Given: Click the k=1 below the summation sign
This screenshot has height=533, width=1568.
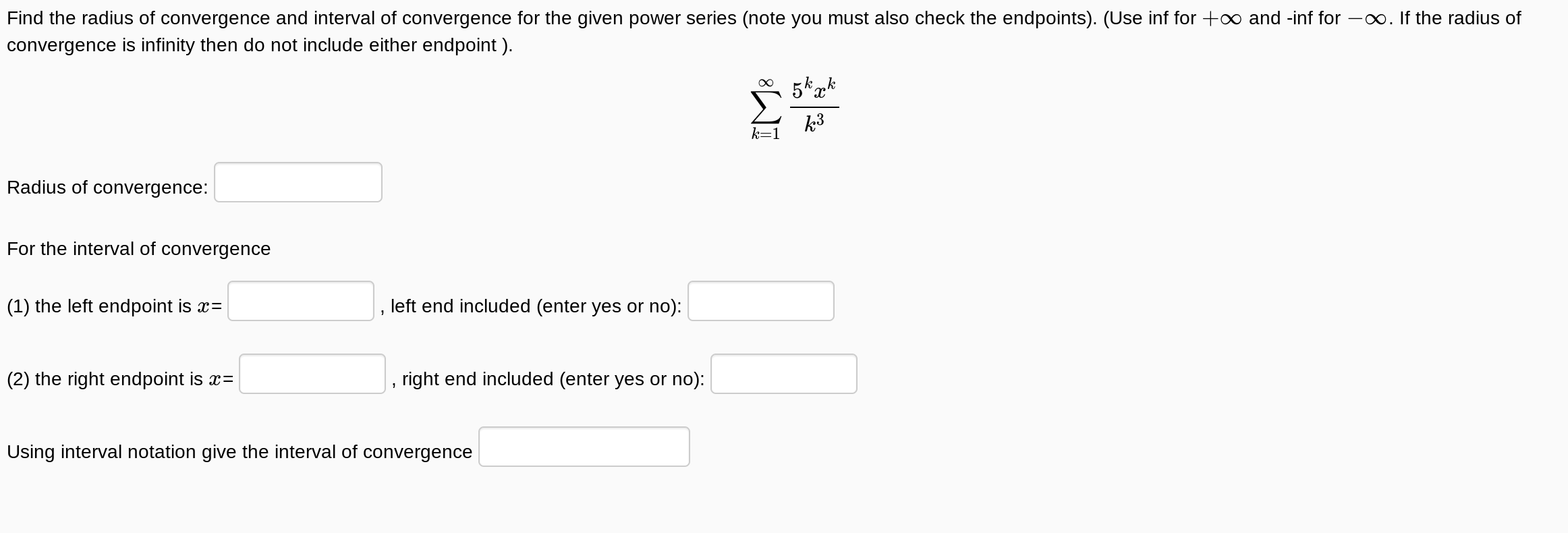Looking at the screenshot, I should pos(764,134).
